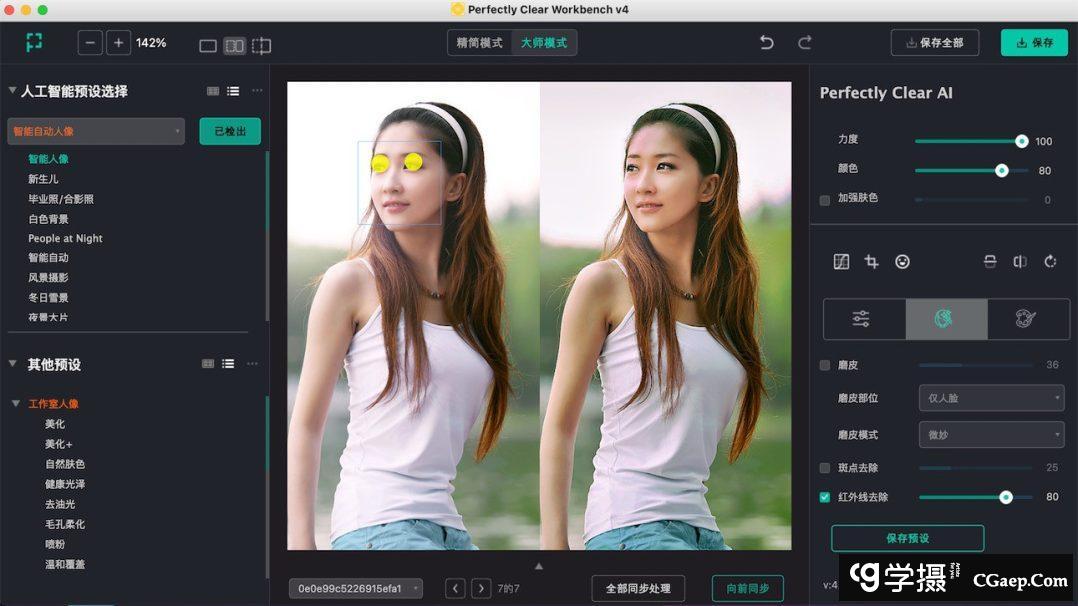The width and height of the screenshot is (1078, 606).
Task: Switch to single image view icon
Action: coord(208,46)
